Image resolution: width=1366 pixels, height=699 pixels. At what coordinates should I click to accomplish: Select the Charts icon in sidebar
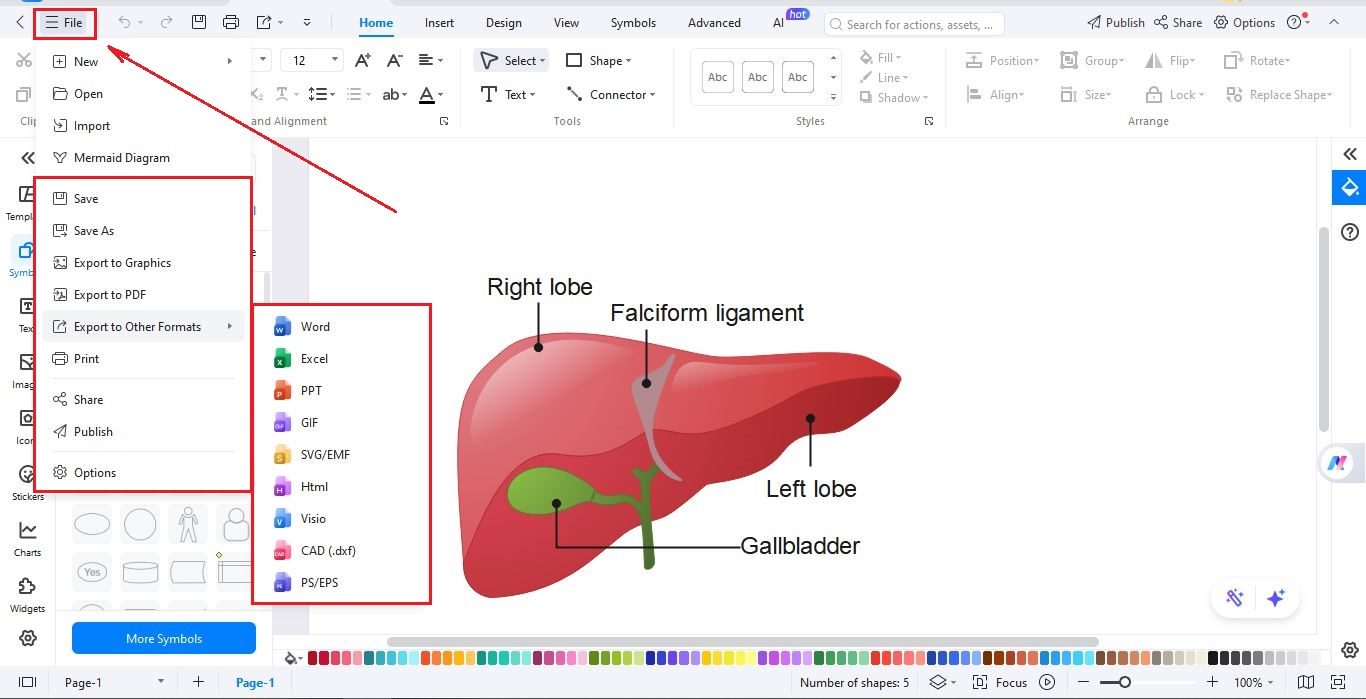(x=26, y=535)
